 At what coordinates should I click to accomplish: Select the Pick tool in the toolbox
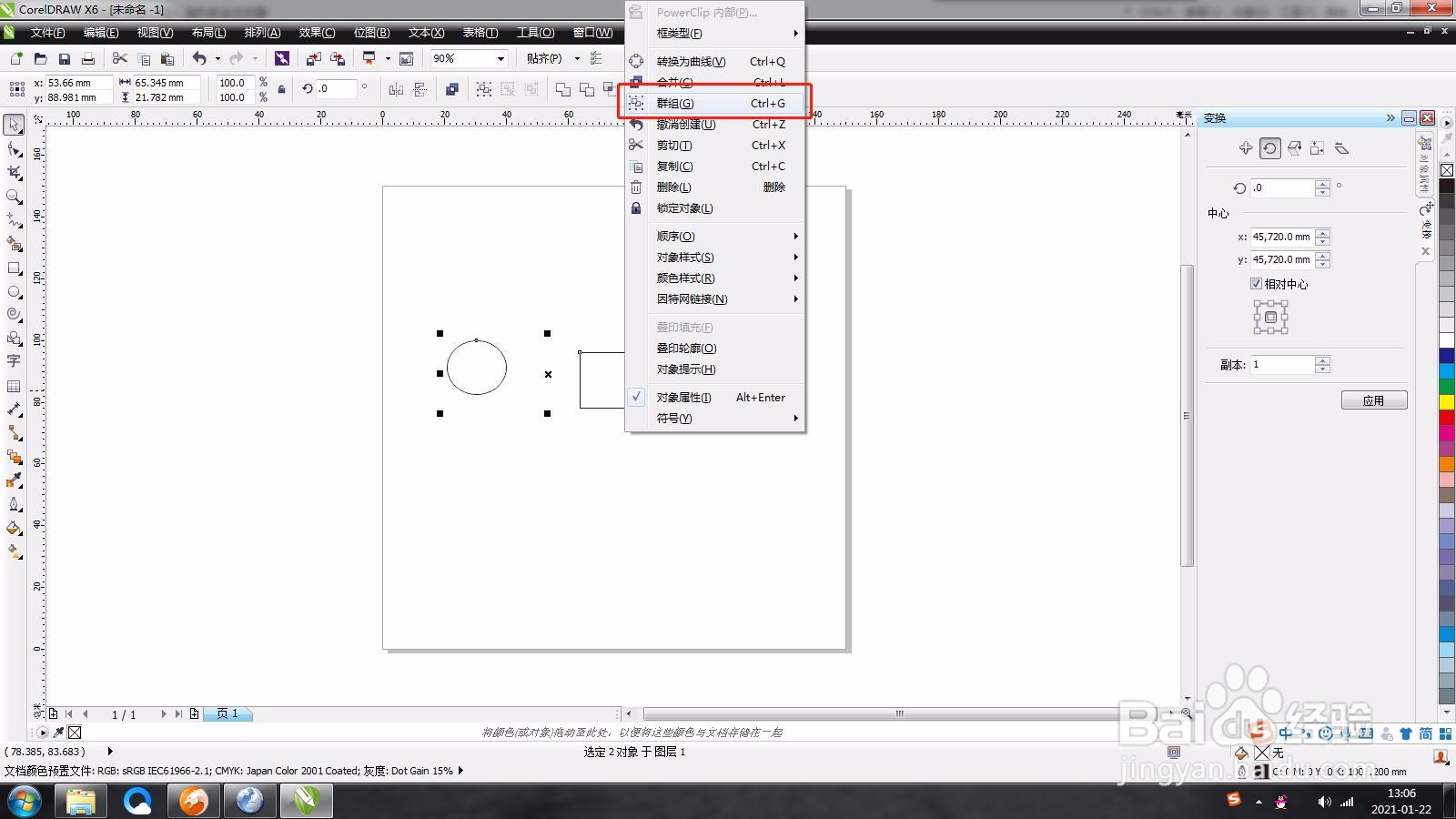coord(14,125)
